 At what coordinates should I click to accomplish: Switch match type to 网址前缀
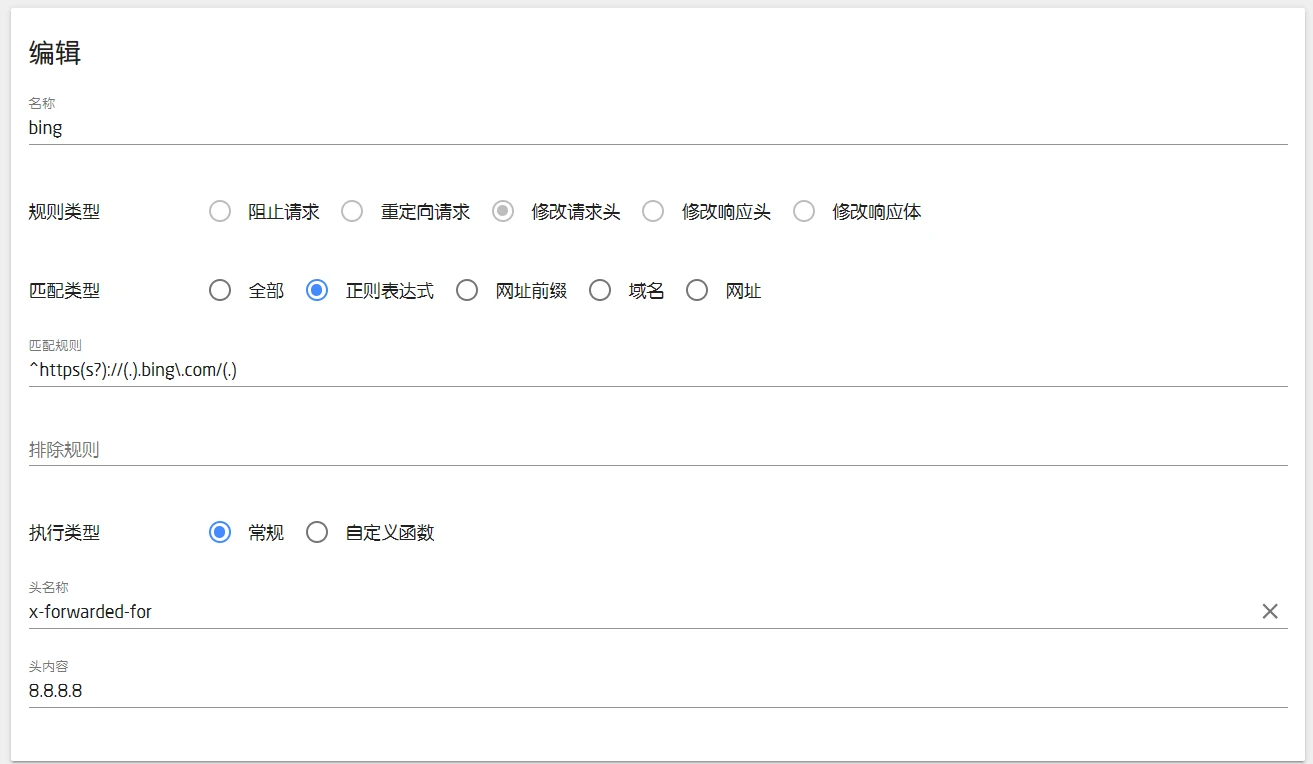coord(467,291)
